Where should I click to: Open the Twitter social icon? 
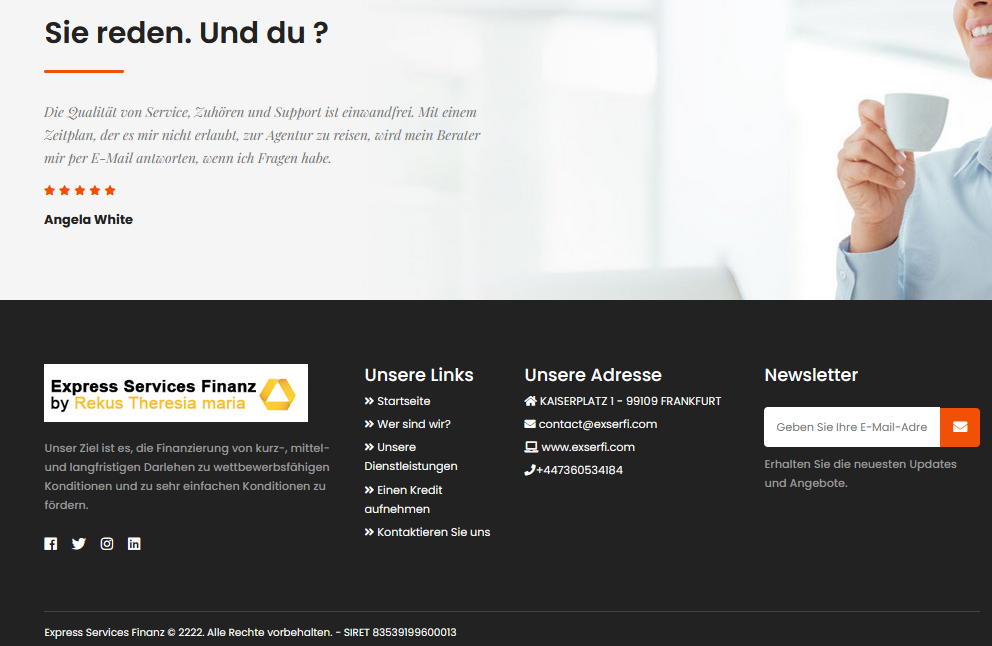(78, 544)
